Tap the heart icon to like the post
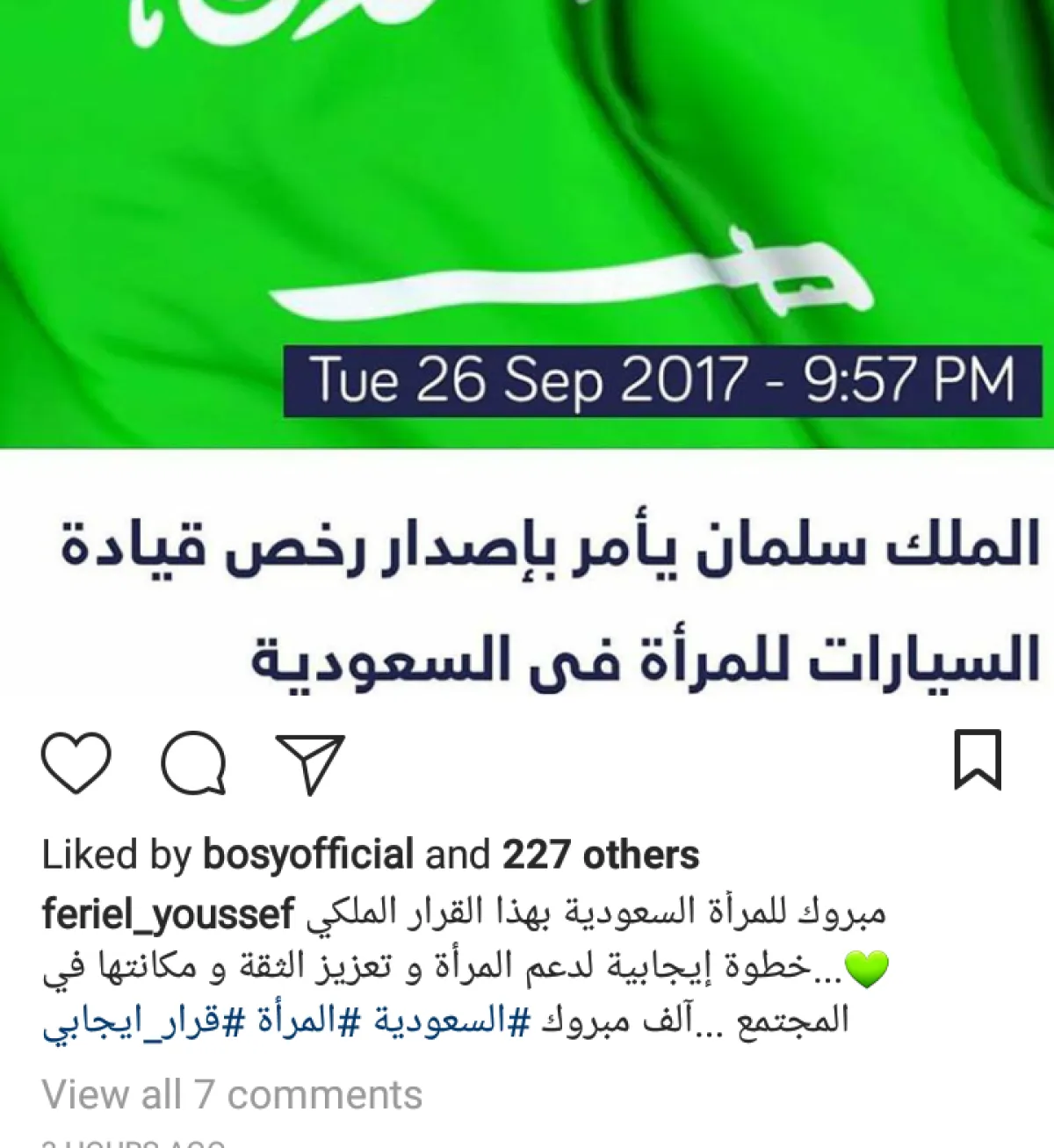 (x=76, y=762)
